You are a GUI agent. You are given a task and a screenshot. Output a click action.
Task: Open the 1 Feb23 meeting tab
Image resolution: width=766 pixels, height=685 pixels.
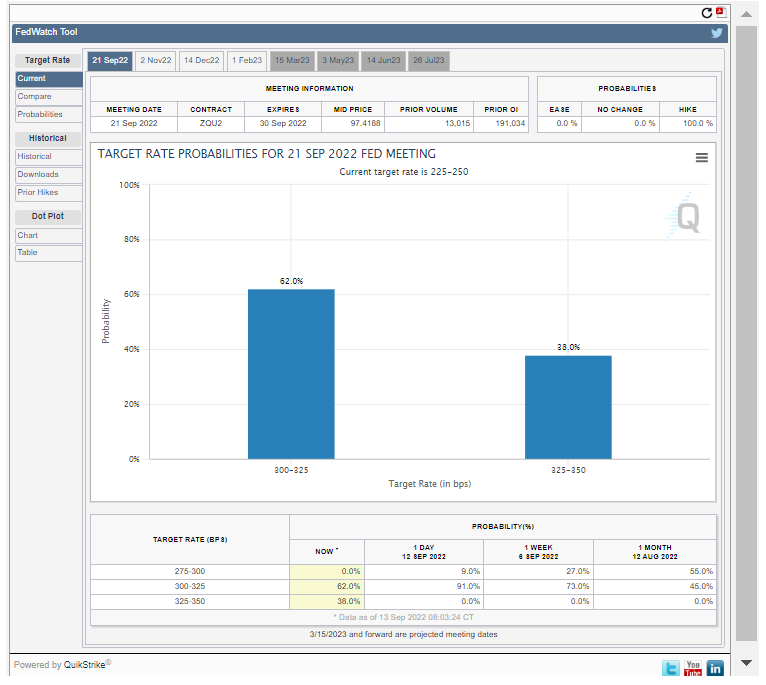[246, 61]
